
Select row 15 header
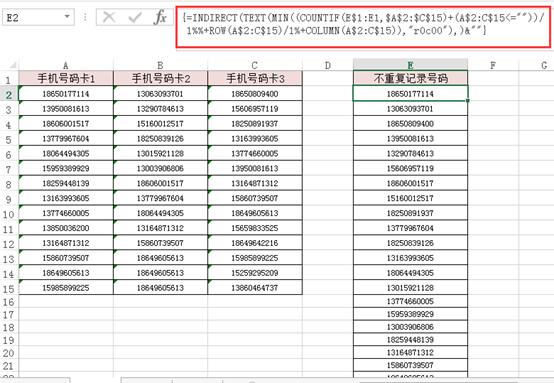[x=8, y=289]
